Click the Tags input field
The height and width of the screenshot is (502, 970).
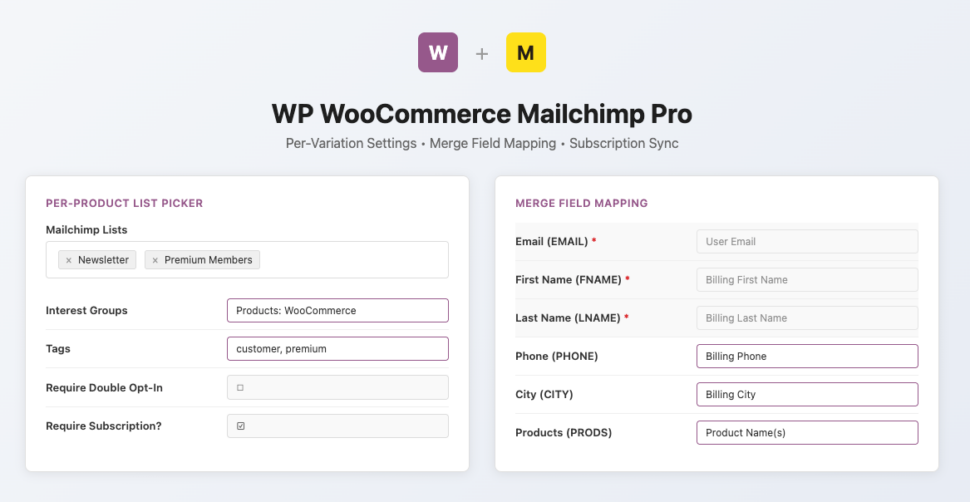click(337, 349)
